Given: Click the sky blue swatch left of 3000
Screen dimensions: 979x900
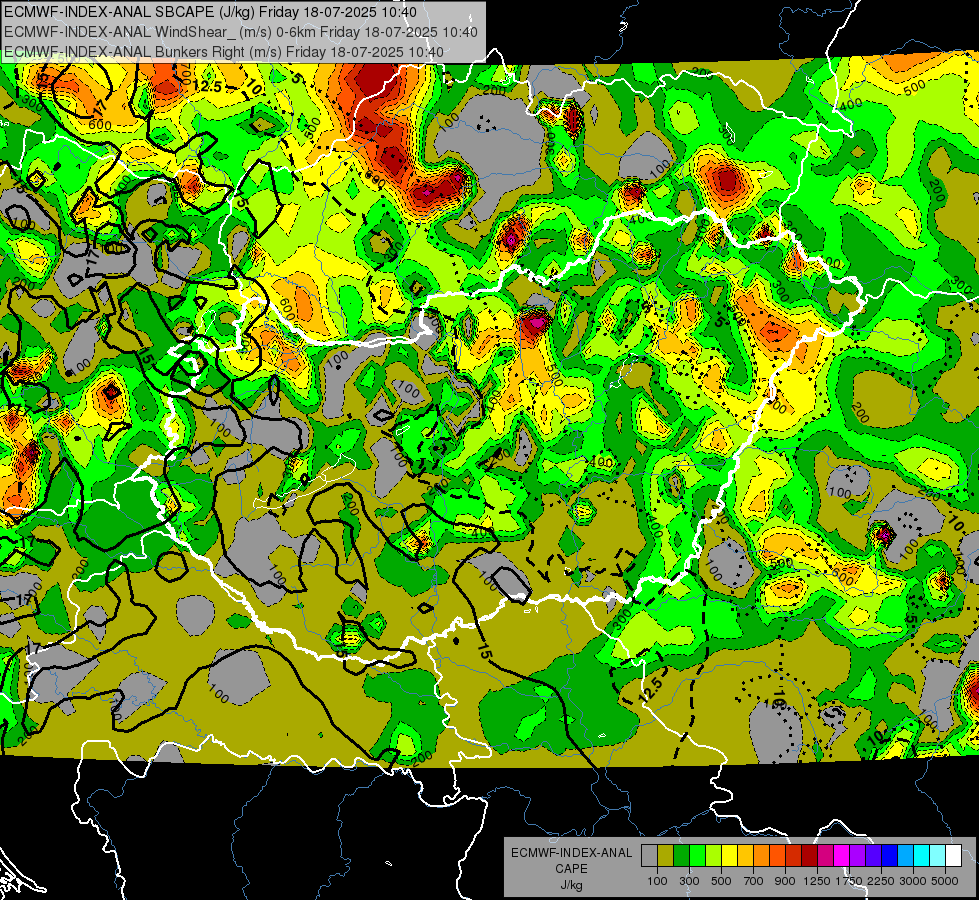Looking at the screenshot, I should point(905,856).
